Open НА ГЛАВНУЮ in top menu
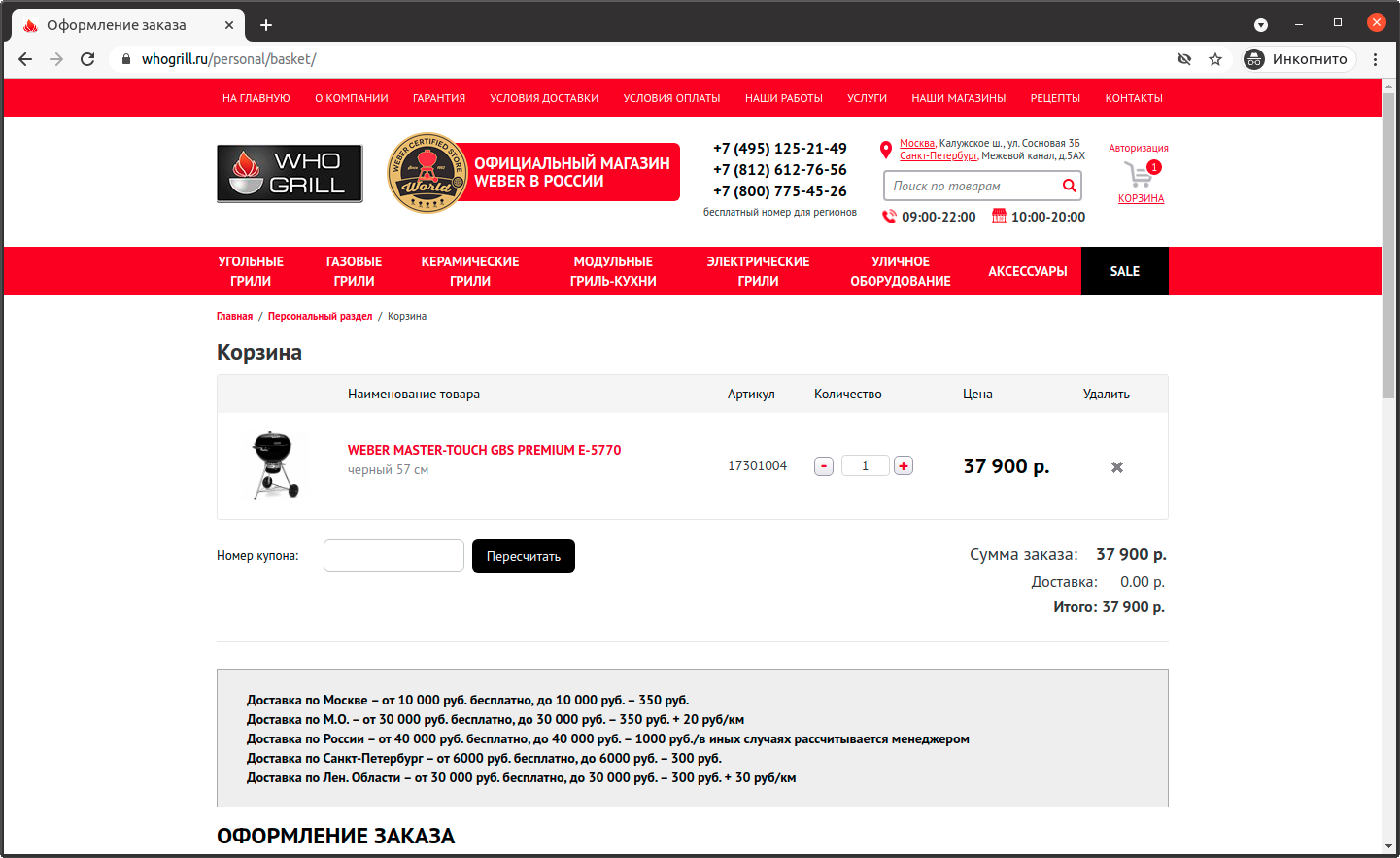Image resolution: width=1400 pixels, height=858 pixels. (x=256, y=98)
